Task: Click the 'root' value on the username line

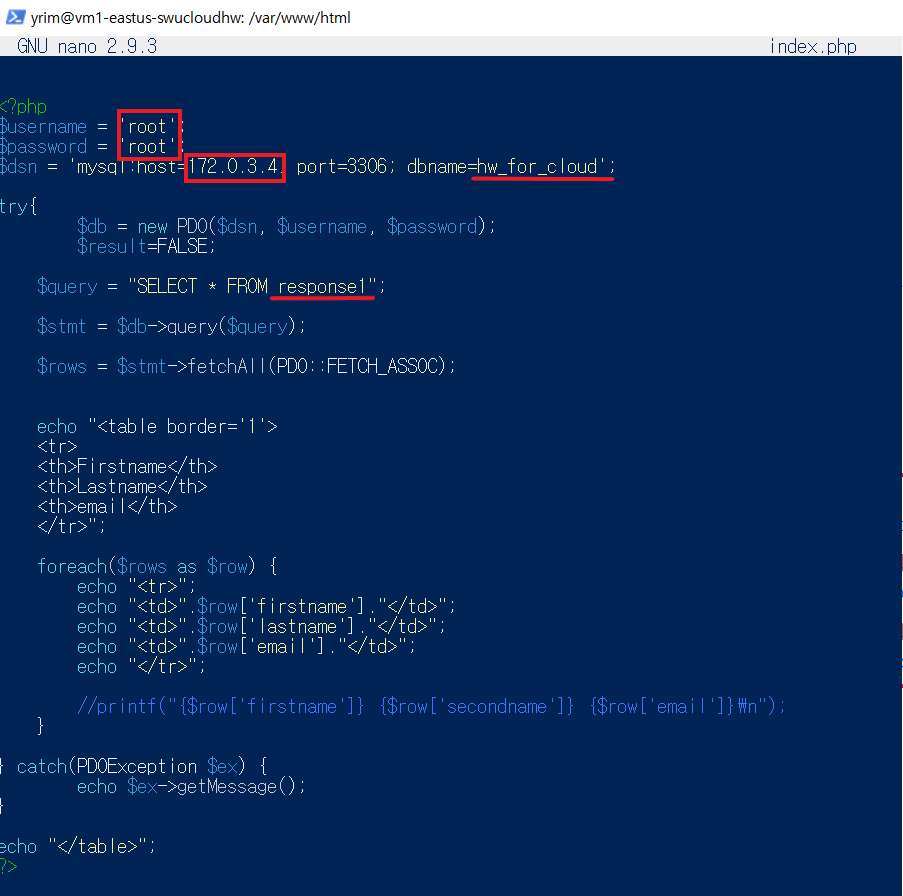Action: [147, 126]
